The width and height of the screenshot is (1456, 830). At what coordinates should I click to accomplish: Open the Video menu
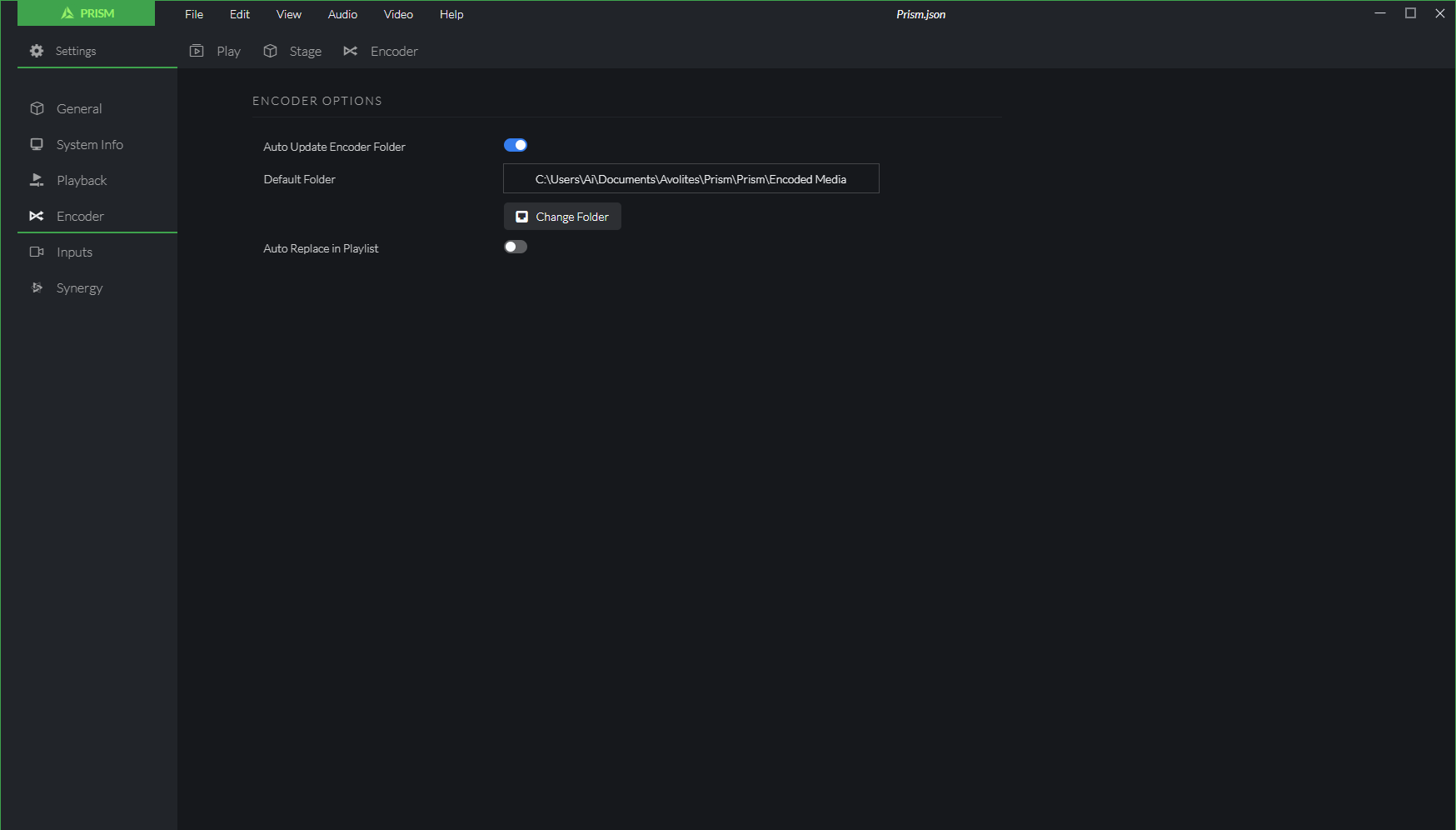click(398, 14)
